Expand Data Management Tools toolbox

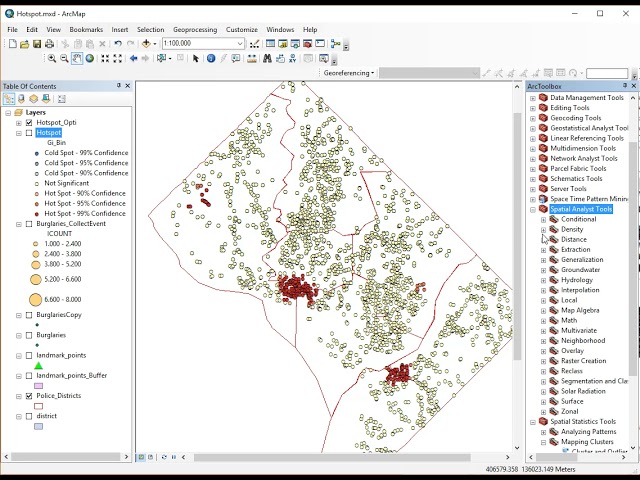[x=533, y=98]
